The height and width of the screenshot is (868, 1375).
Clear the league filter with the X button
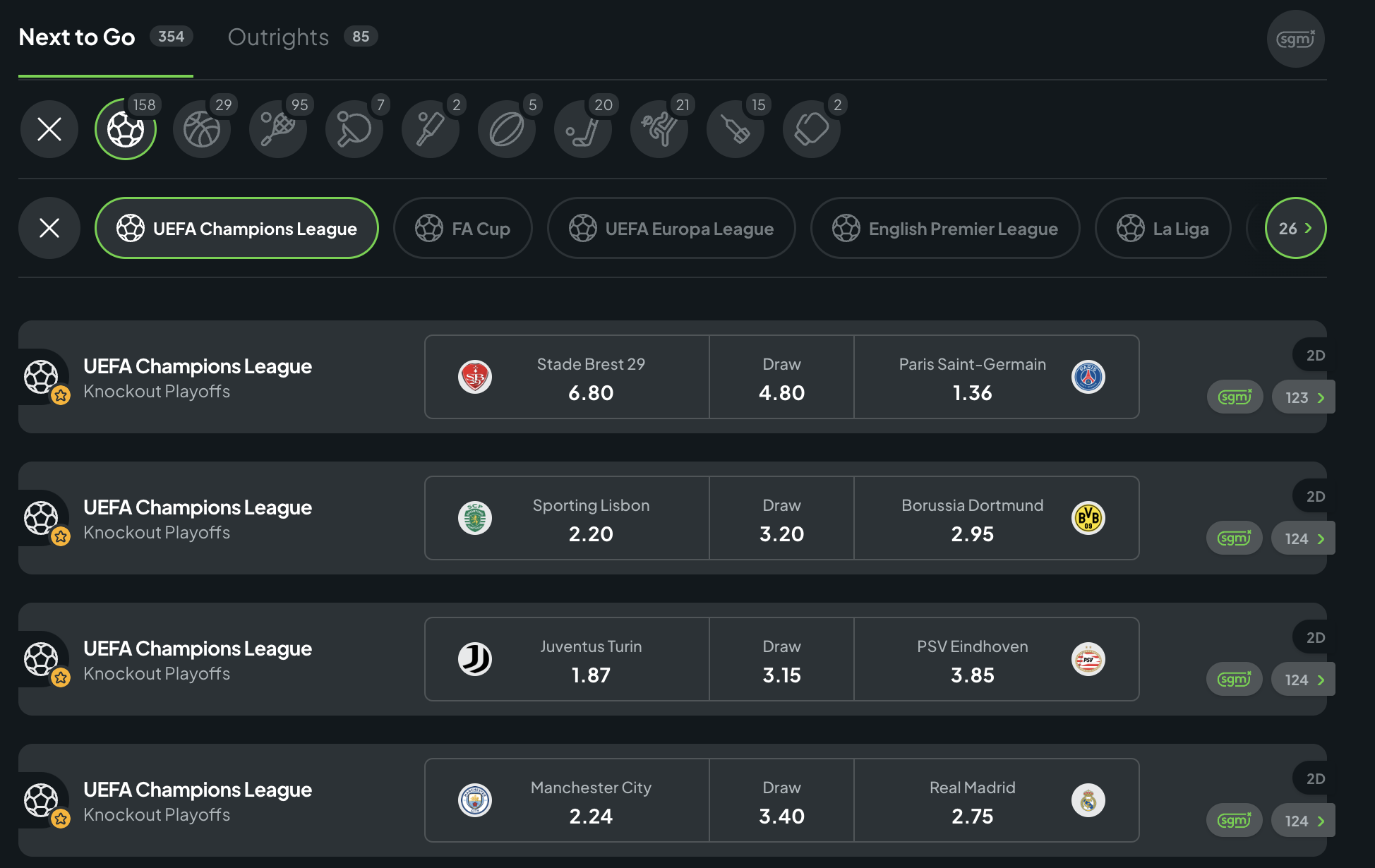tap(49, 228)
